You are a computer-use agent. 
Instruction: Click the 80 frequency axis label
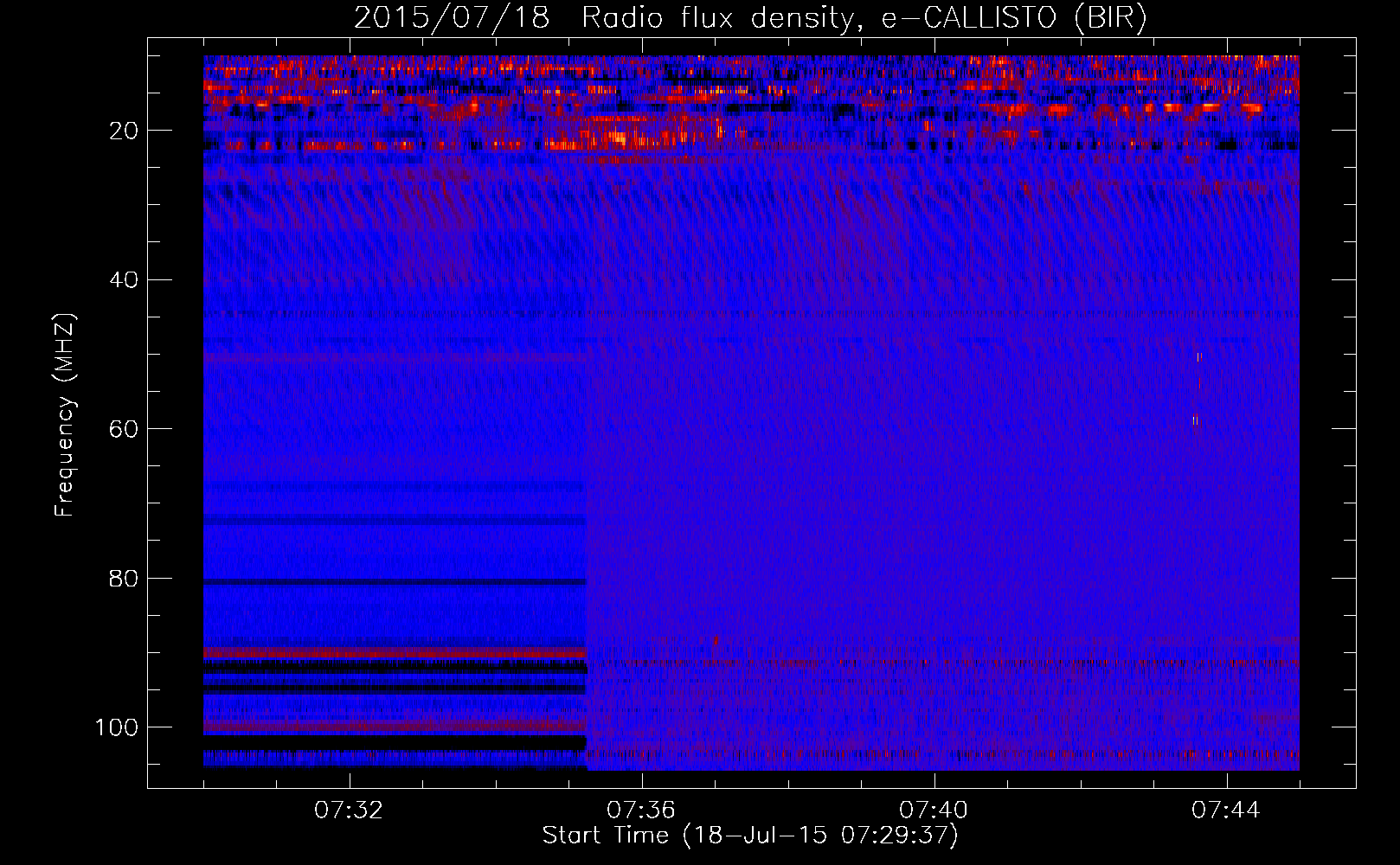125,578
